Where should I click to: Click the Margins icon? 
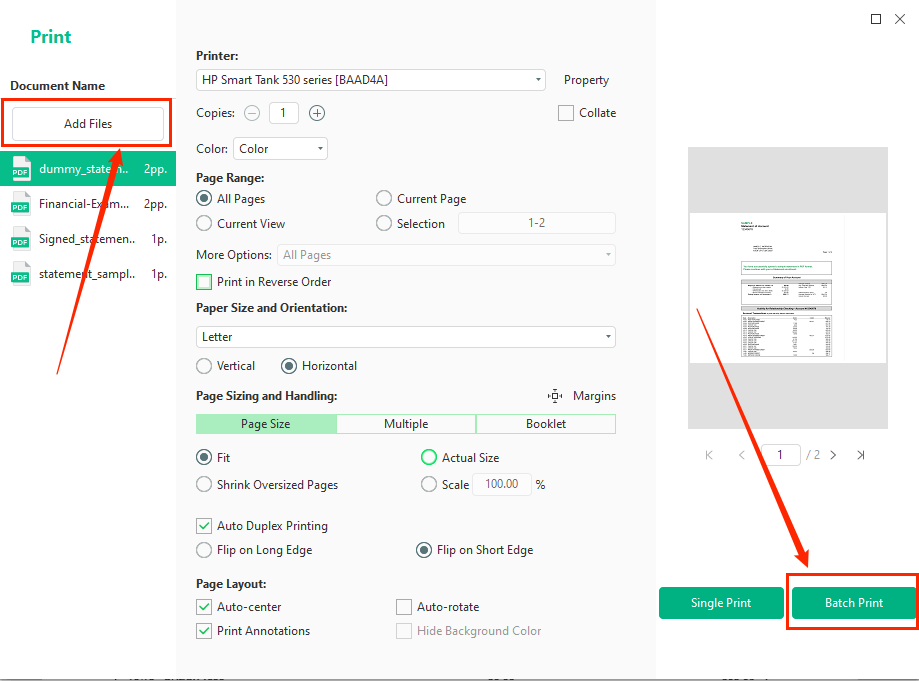(x=554, y=396)
